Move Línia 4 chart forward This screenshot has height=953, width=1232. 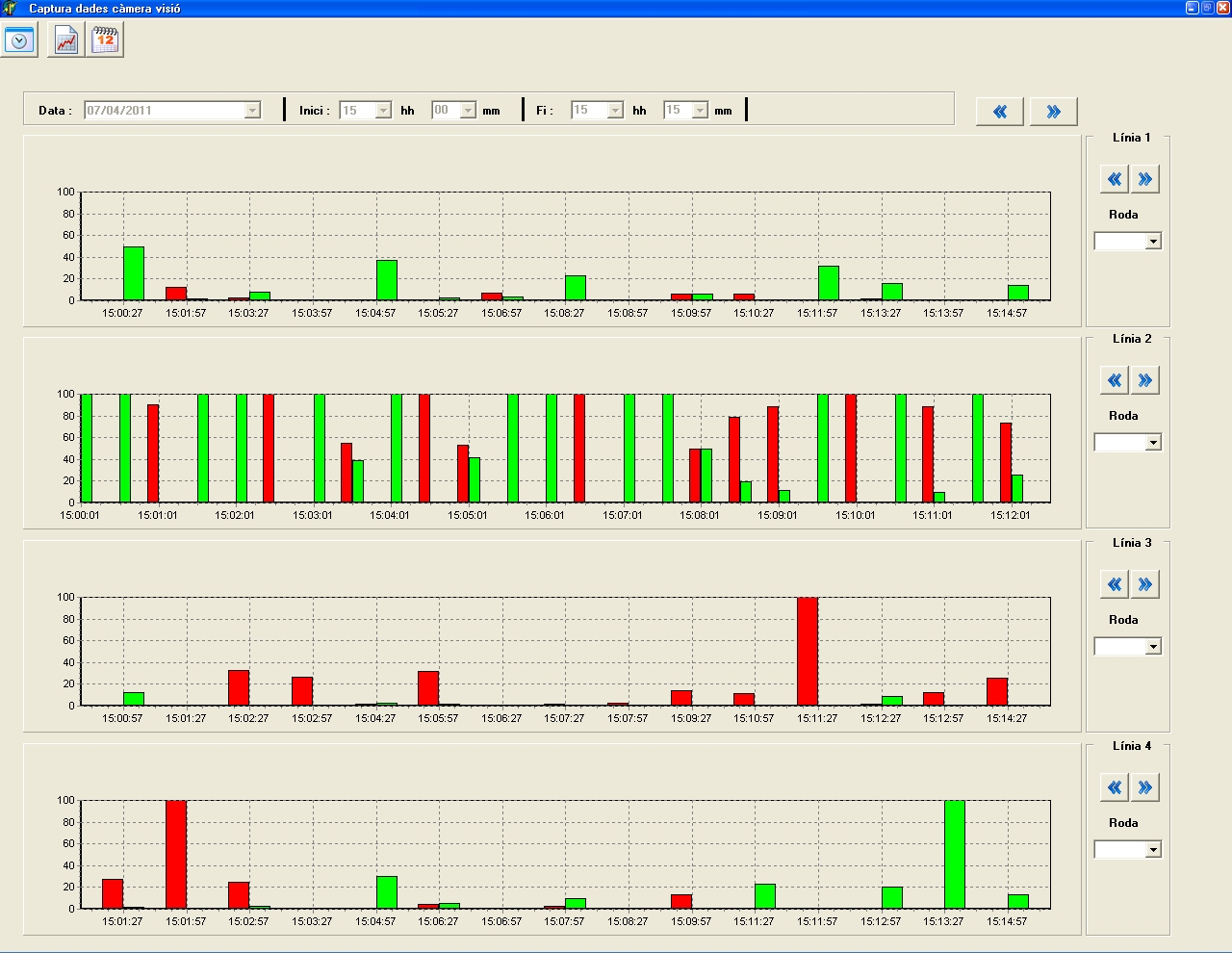[x=1145, y=787]
